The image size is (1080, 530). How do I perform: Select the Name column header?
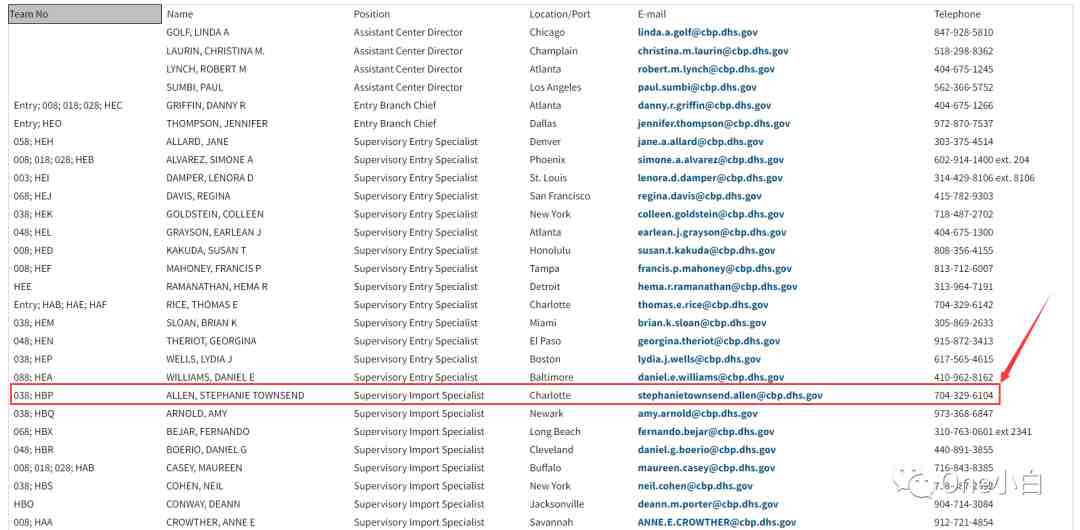(x=180, y=14)
